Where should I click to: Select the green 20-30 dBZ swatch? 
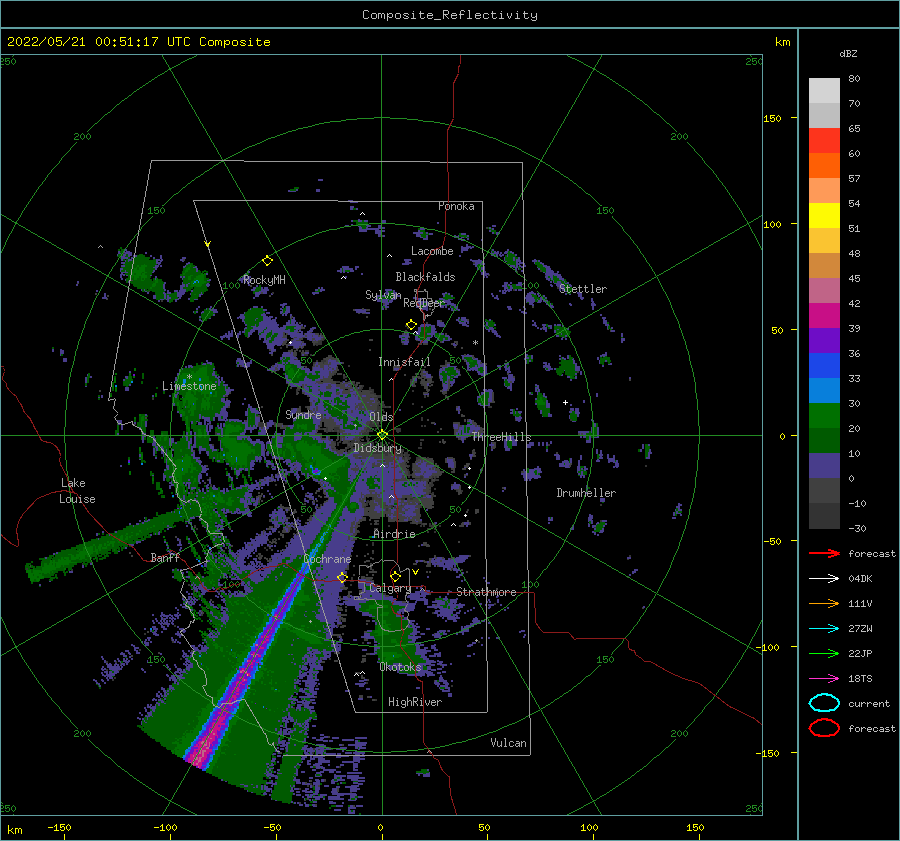(x=824, y=416)
